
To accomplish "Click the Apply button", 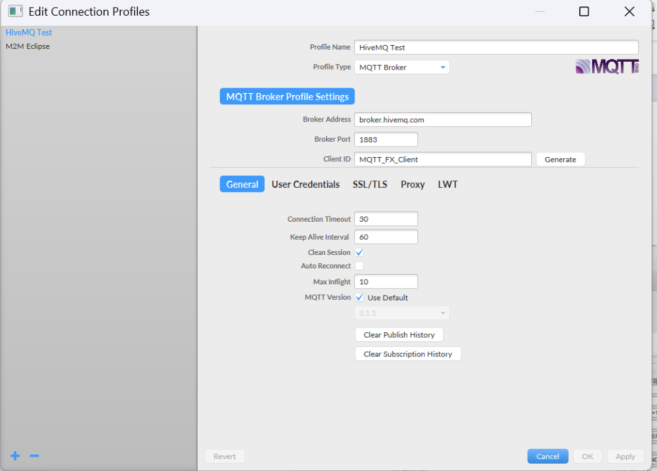I will 625,456.
